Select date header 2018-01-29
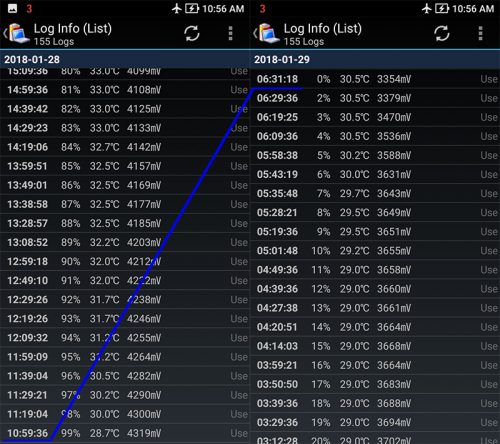This screenshot has height=444, width=500. (375, 59)
